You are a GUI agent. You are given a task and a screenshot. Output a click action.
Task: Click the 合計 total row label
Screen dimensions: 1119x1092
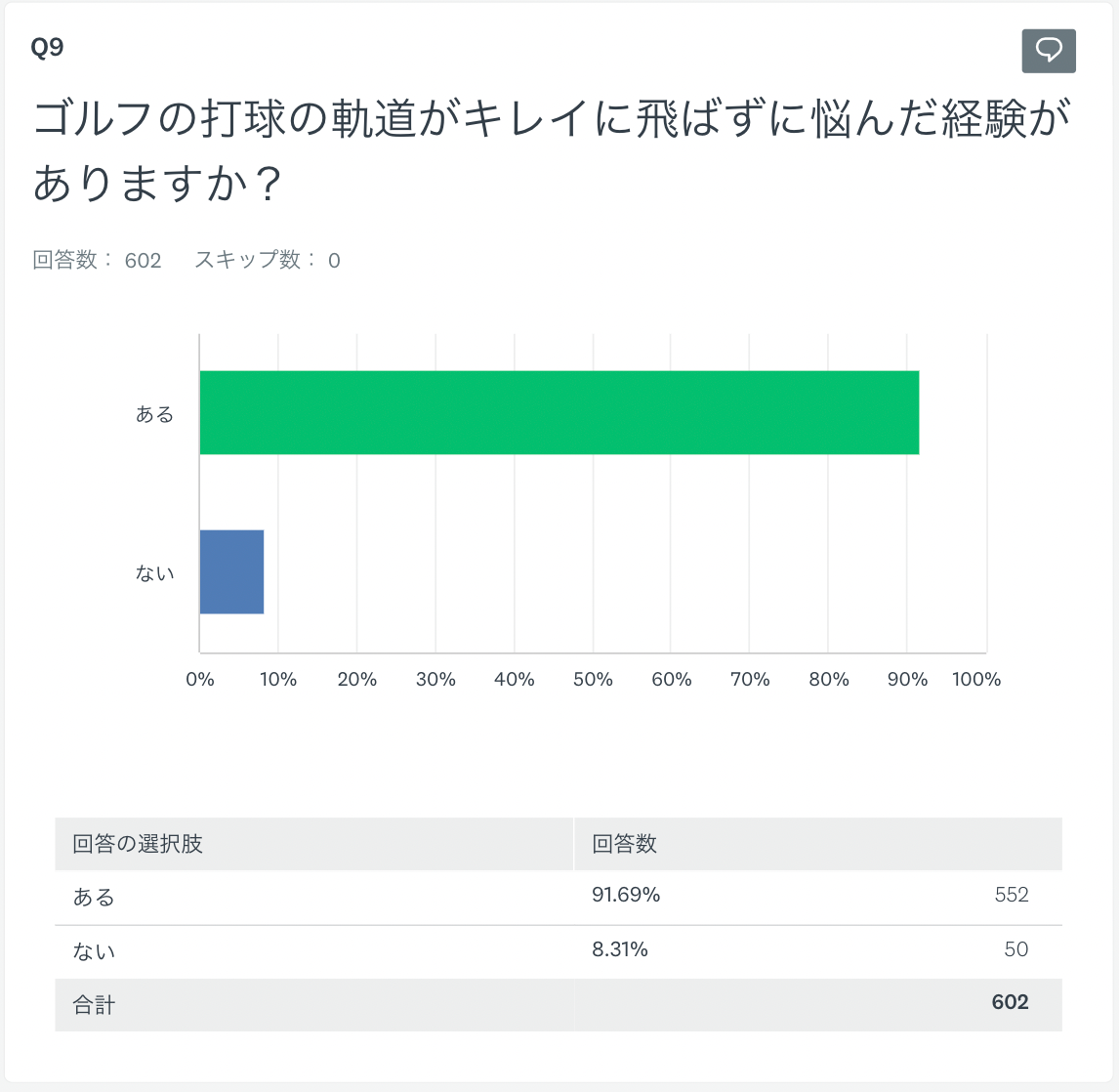pos(95,1004)
